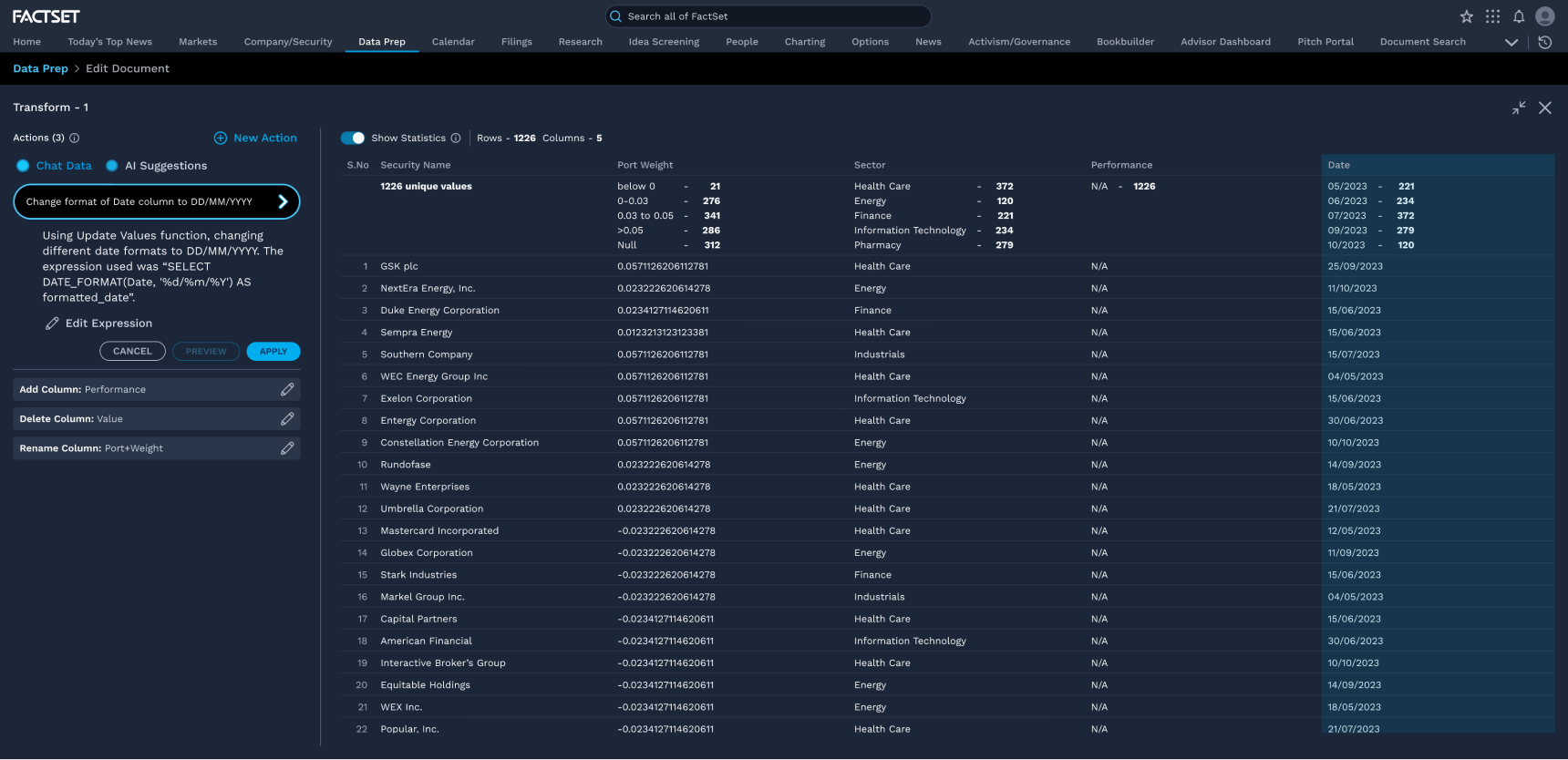This screenshot has height=760, width=1568.
Task: Click the favorites star icon
Action: click(x=1466, y=16)
